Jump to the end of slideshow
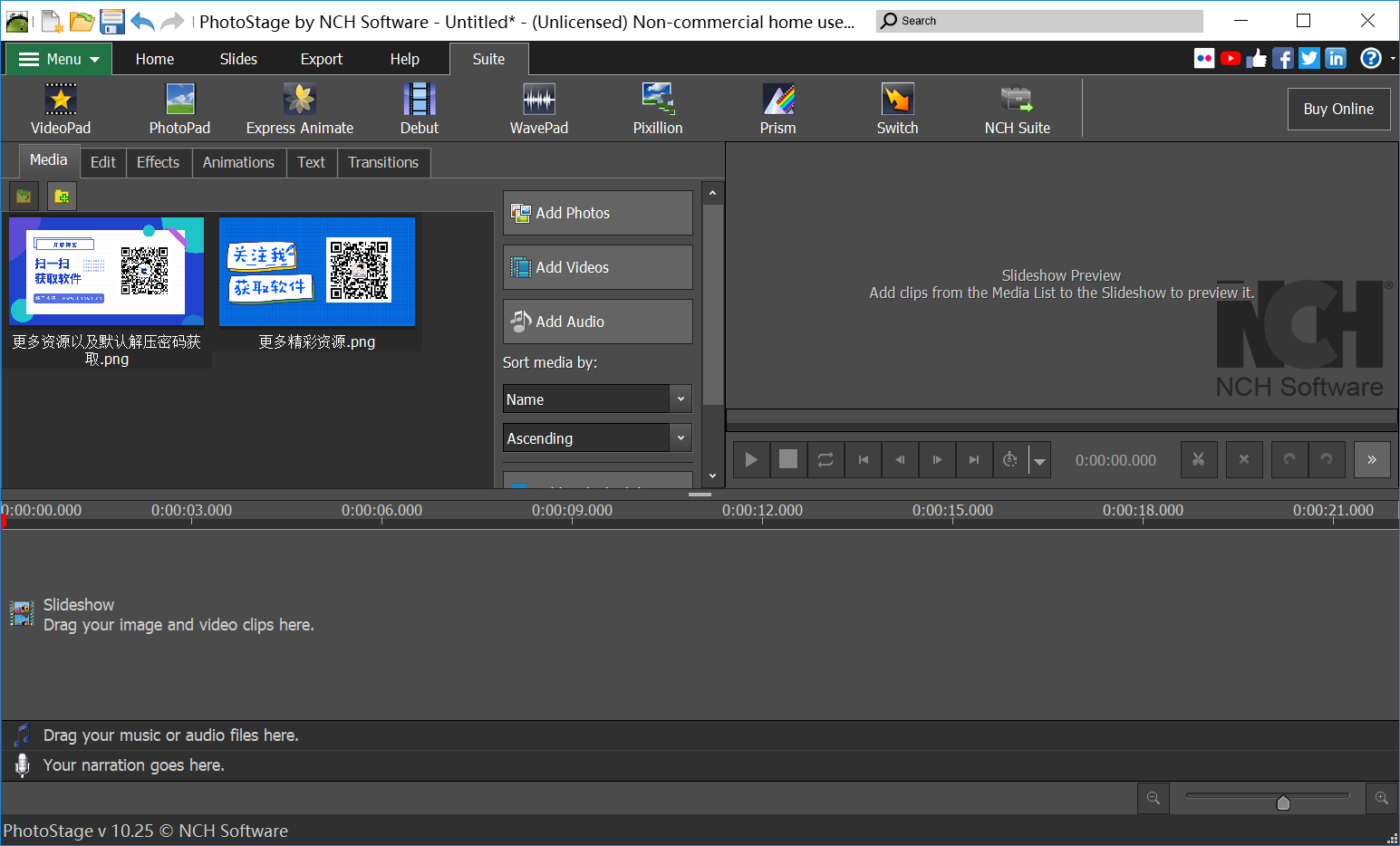Screen dimensions: 1400x846 [x=974, y=459]
